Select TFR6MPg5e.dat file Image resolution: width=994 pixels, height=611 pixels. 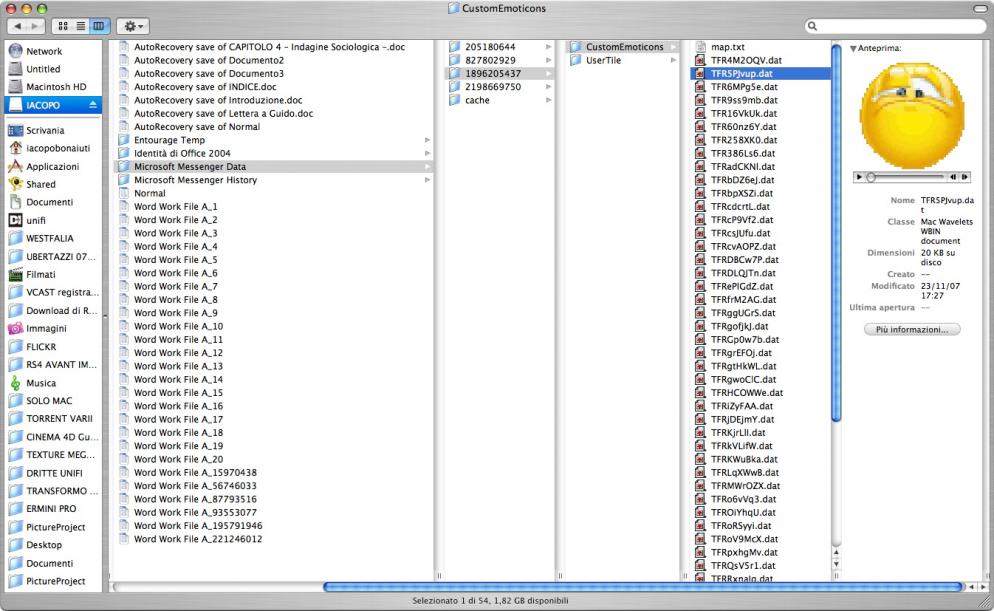click(x=744, y=87)
